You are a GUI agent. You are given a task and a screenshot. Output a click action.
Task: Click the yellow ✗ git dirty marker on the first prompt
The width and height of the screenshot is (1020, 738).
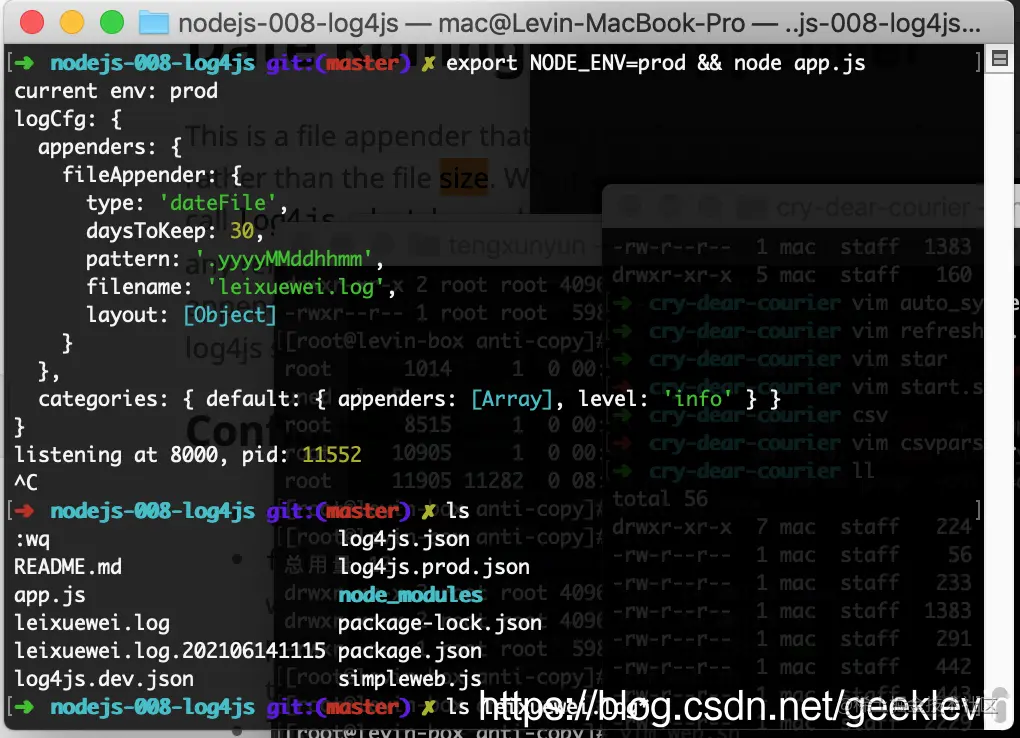tap(428, 64)
